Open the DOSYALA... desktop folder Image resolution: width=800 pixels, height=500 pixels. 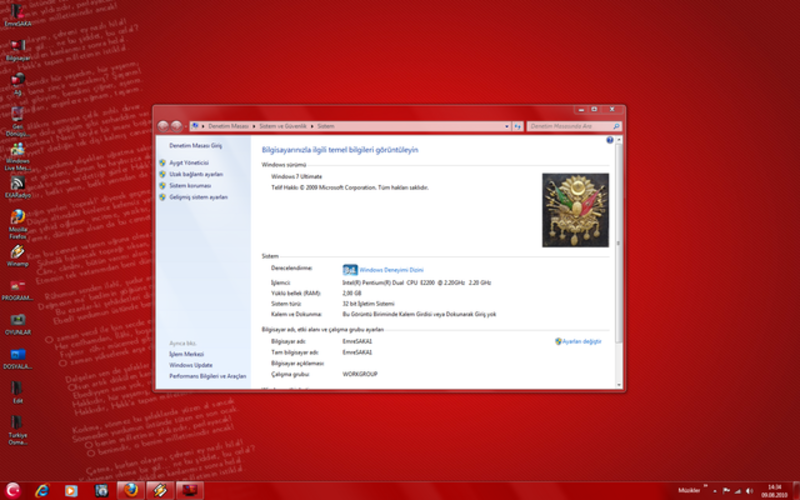17,358
